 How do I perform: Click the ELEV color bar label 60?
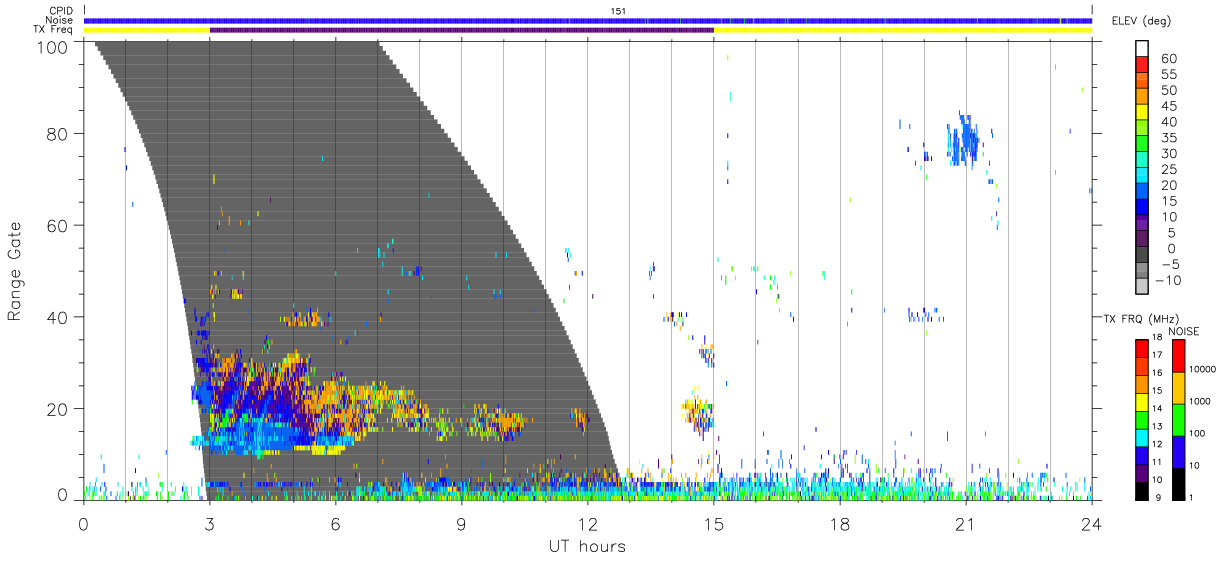[1169, 59]
